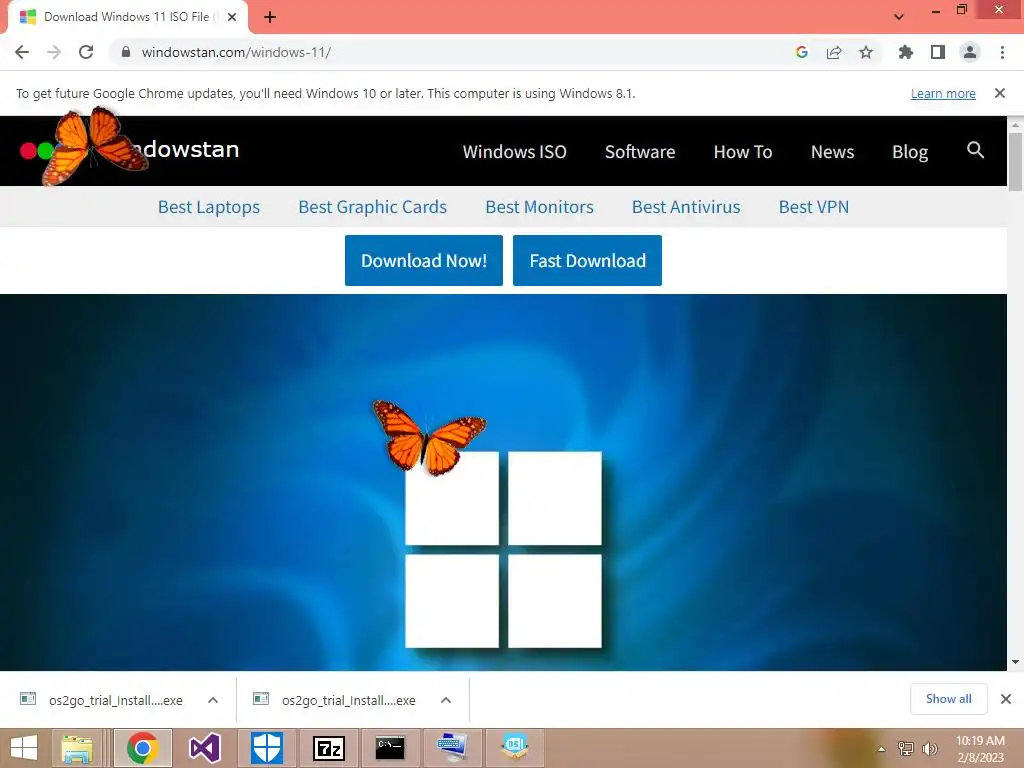
Task: Expand options for second os2go download
Action: click(x=446, y=700)
